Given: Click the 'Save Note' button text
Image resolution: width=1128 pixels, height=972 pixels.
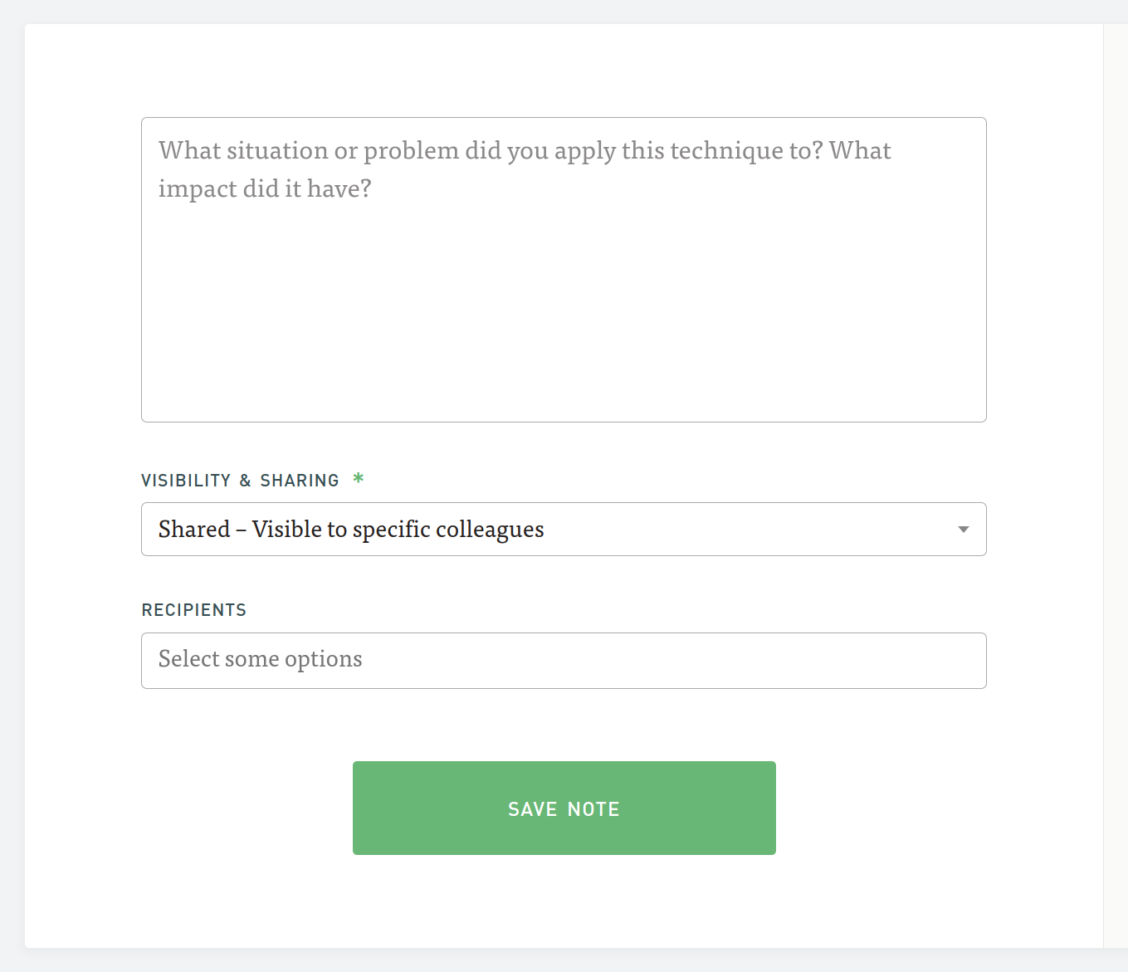Looking at the screenshot, I should (564, 809).
